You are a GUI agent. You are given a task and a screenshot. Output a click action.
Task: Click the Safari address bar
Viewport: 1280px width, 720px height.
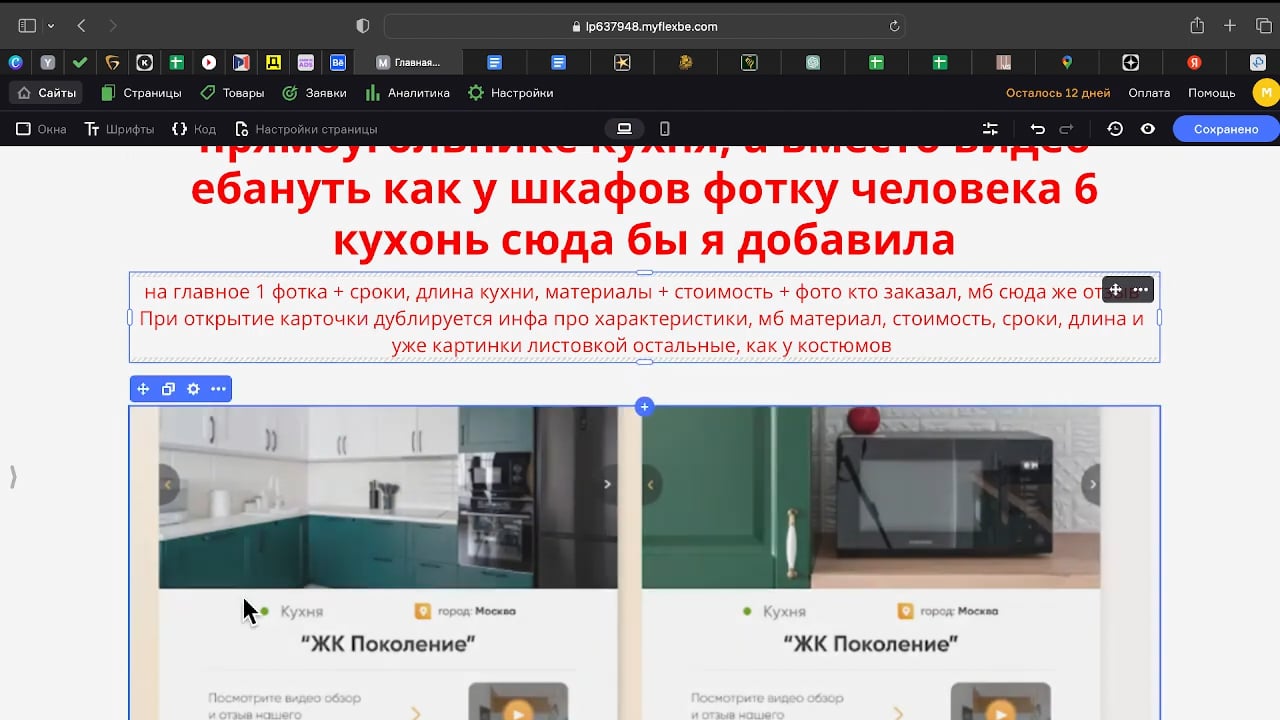(x=644, y=26)
